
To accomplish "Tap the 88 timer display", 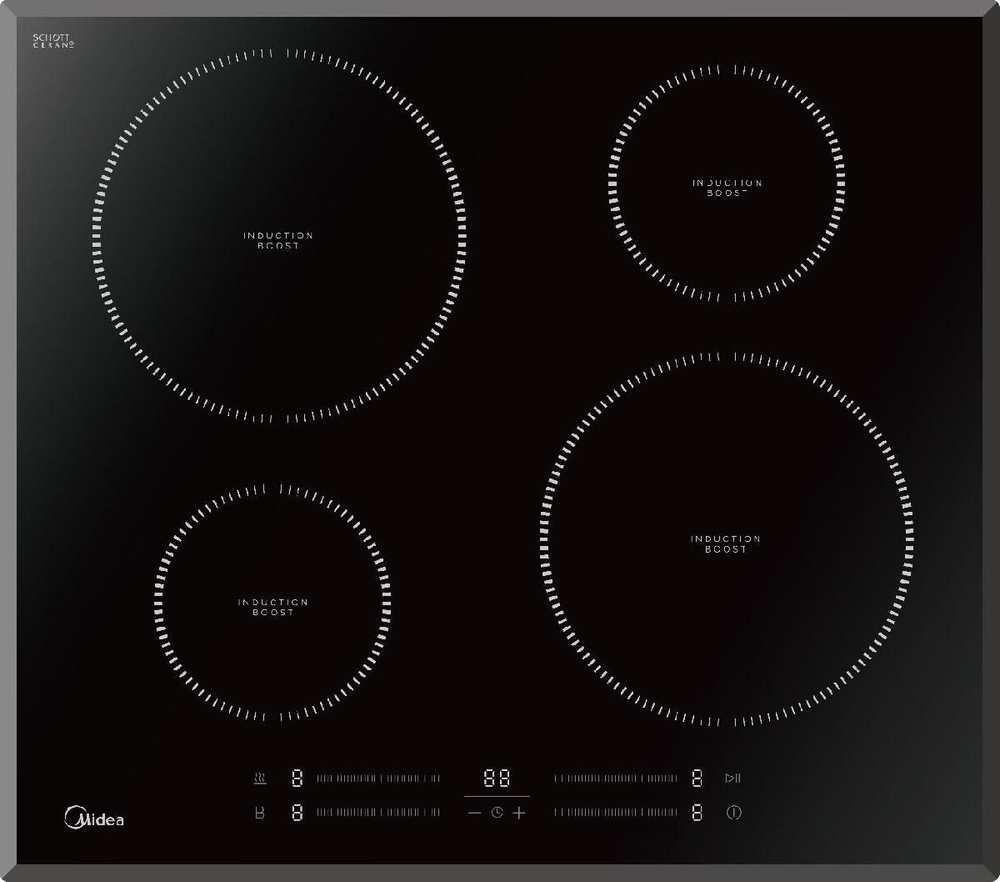I will [x=497, y=778].
